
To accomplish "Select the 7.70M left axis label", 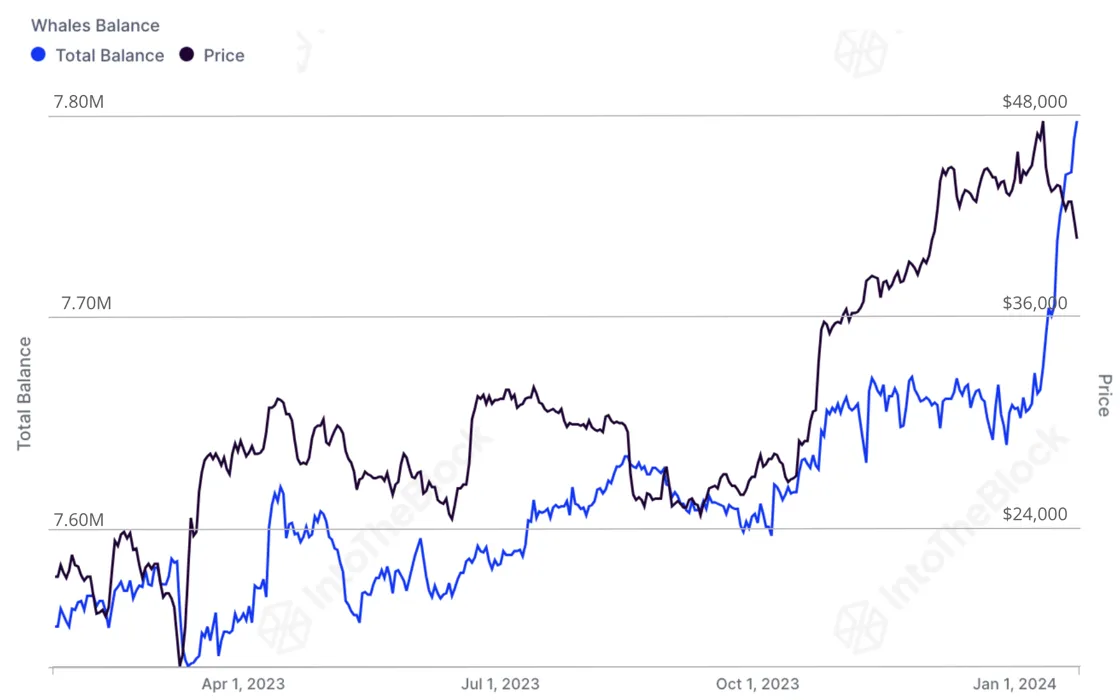I will pos(78,303).
